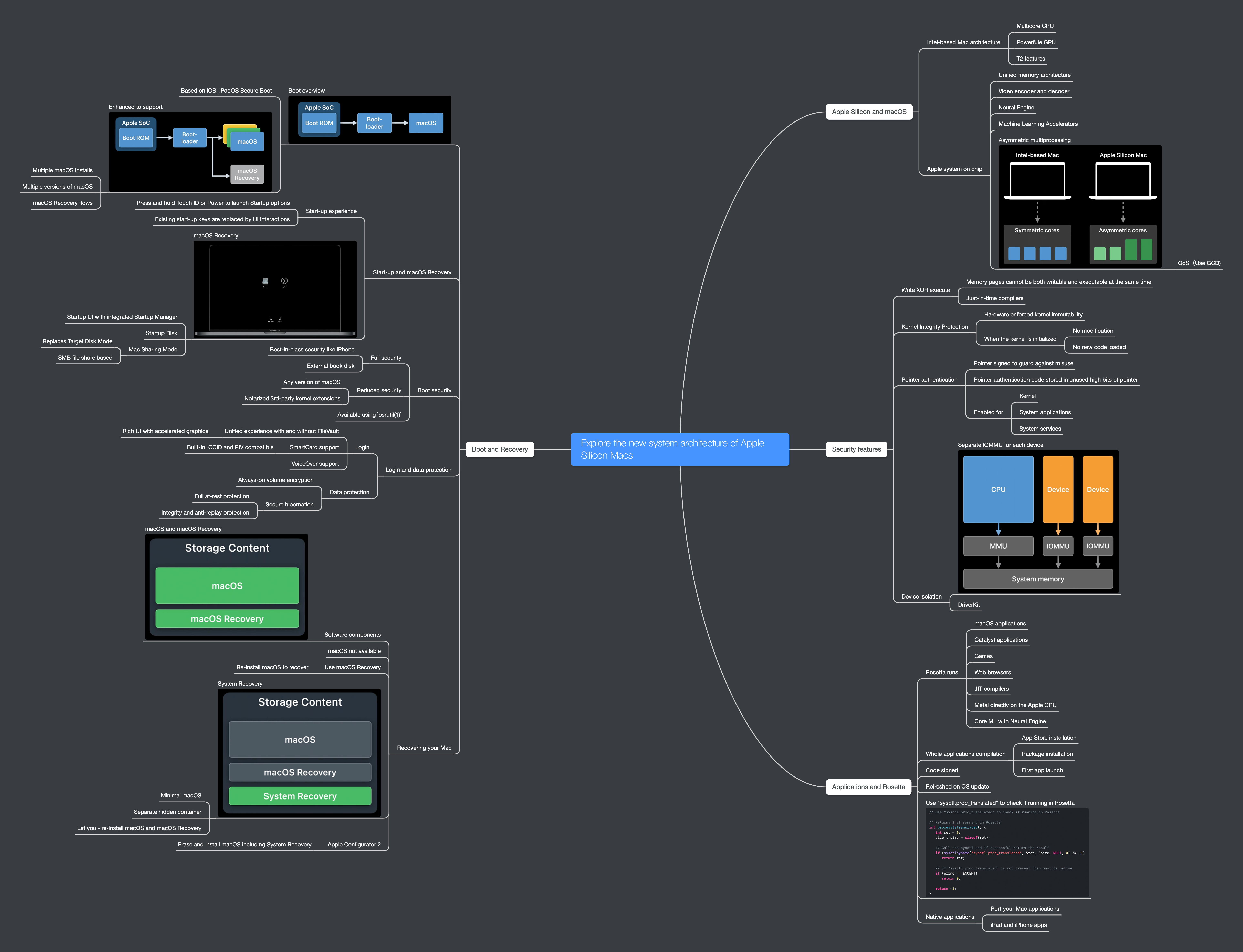Click 'Video encoder and decoder' subtopic
This screenshot has width=1243, height=952.
click(x=1034, y=91)
